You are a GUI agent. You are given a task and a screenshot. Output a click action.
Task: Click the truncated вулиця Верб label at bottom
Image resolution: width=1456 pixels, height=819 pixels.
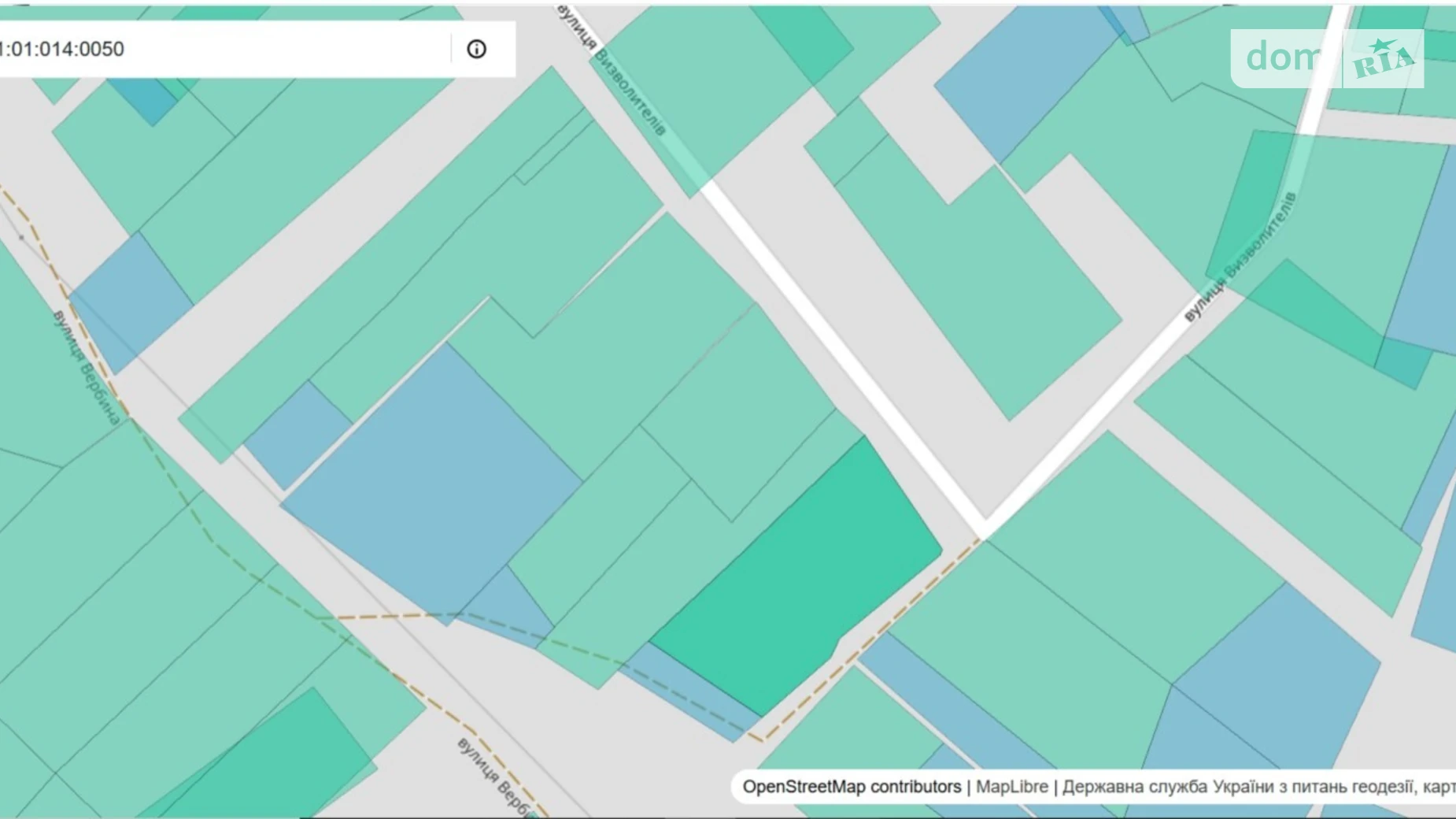pos(494,776)
